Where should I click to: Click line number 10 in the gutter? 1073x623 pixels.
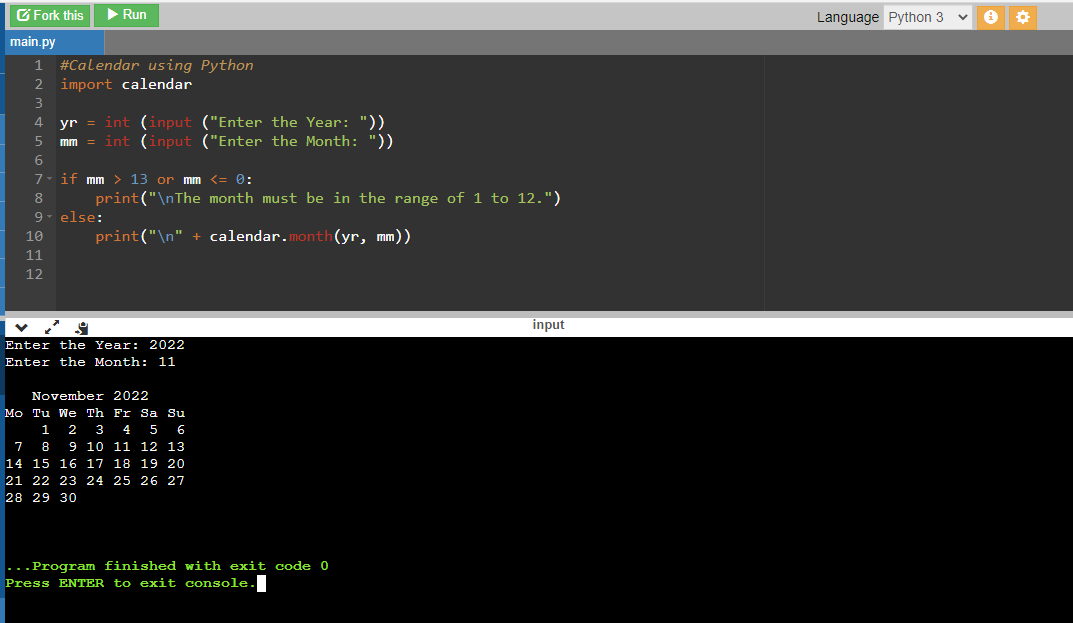tap(34, 236)
